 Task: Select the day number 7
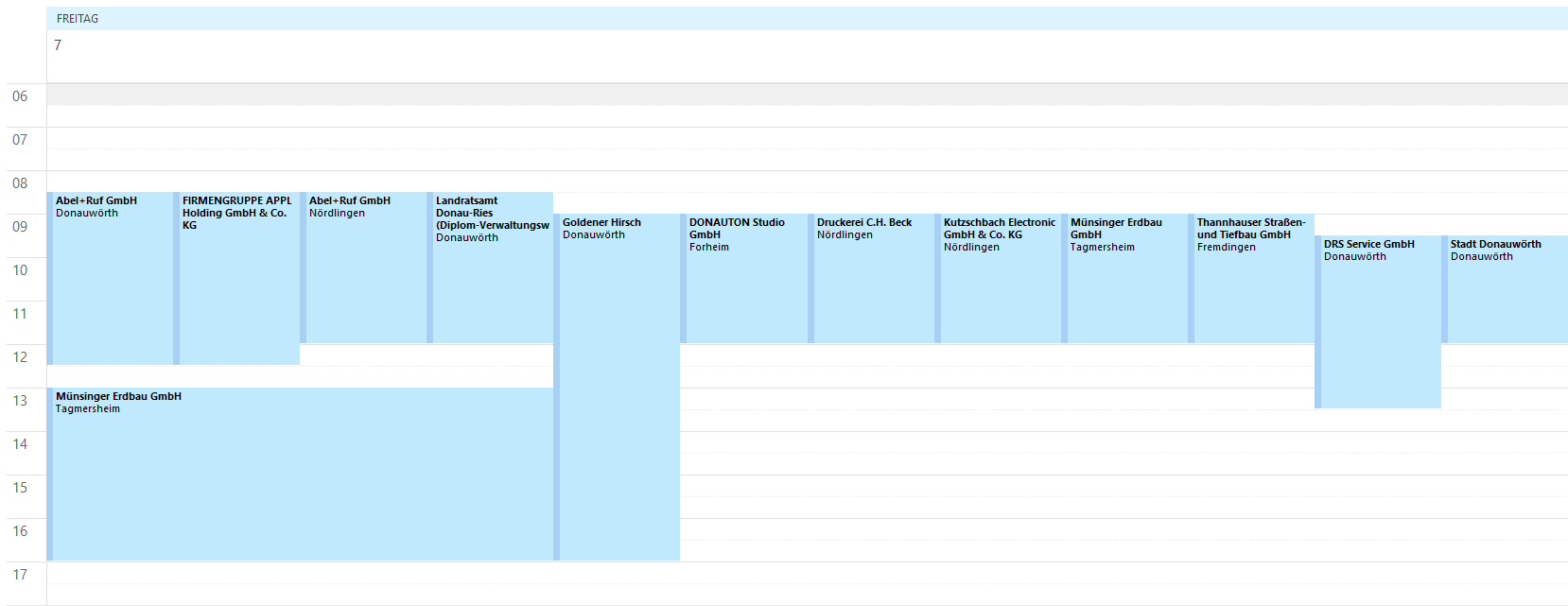click(58, 45)
